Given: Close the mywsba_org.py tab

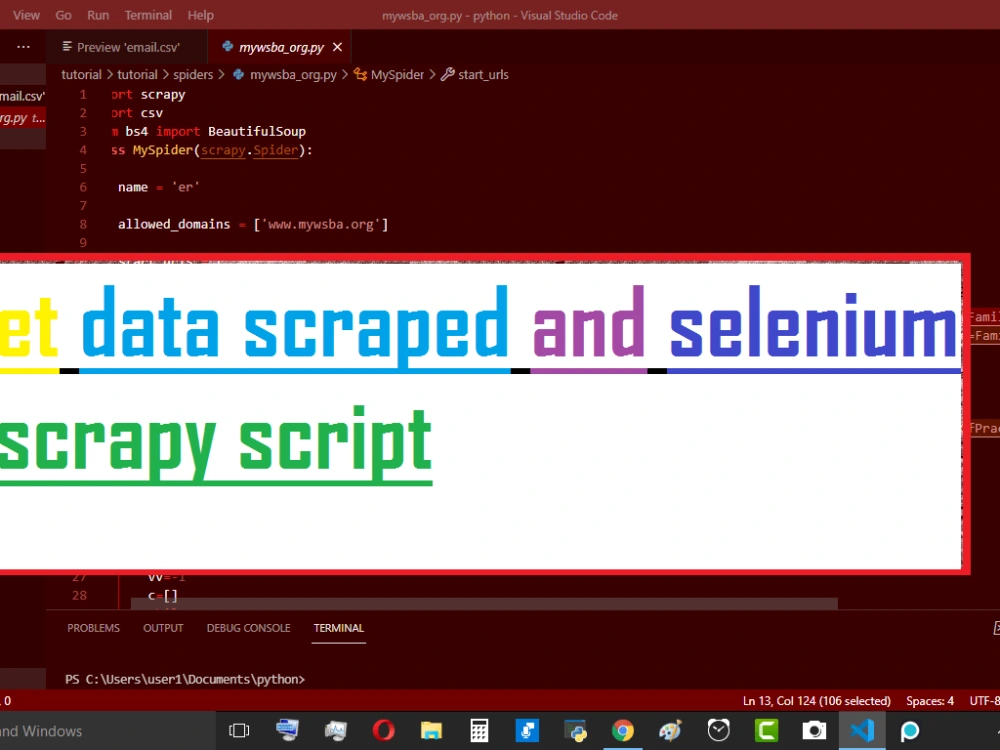Looking at the screenshot, I should 337,47.
